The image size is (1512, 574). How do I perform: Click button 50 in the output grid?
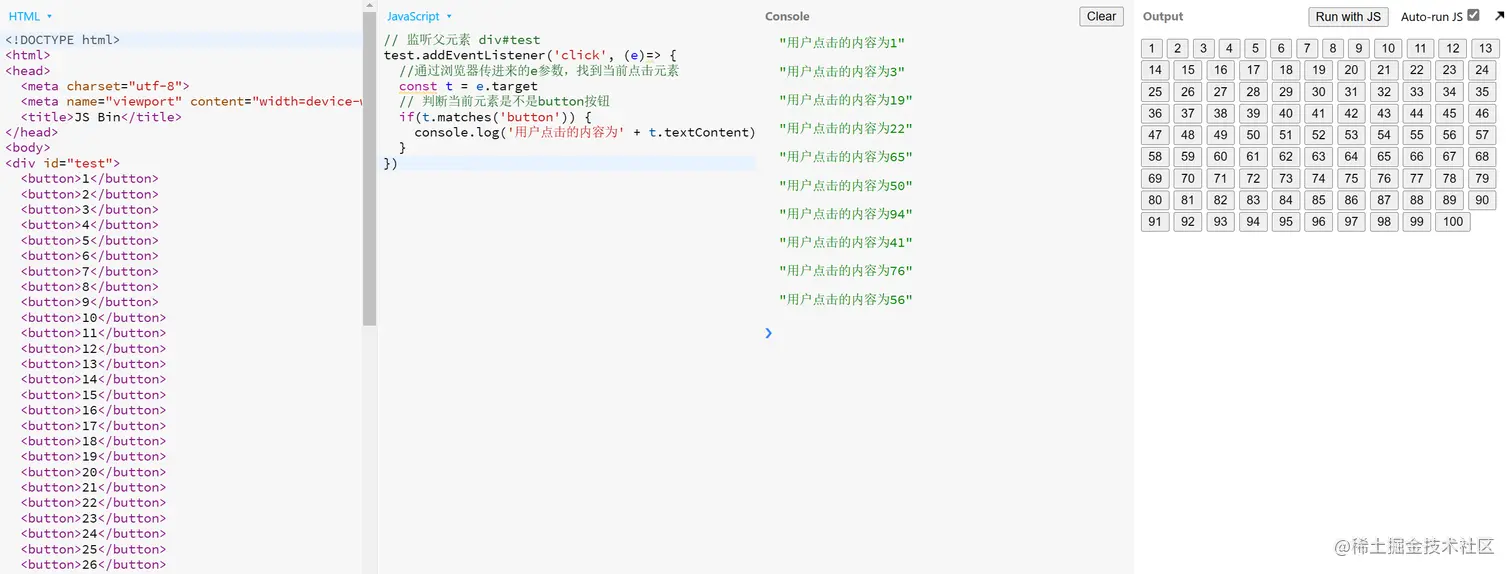point(1253,135)
